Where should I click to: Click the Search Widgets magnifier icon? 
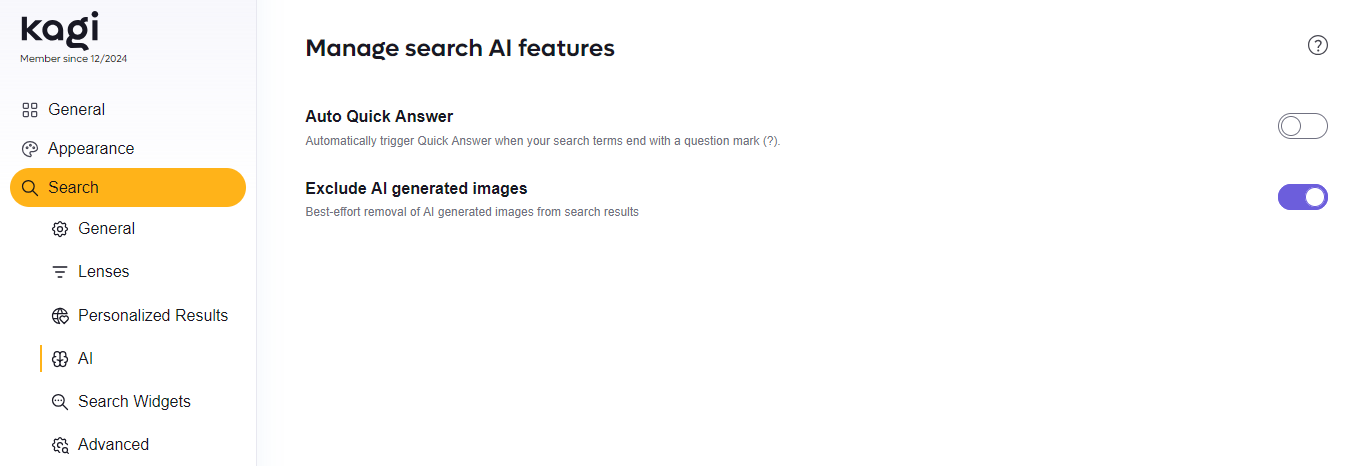(x=60, y=402)
